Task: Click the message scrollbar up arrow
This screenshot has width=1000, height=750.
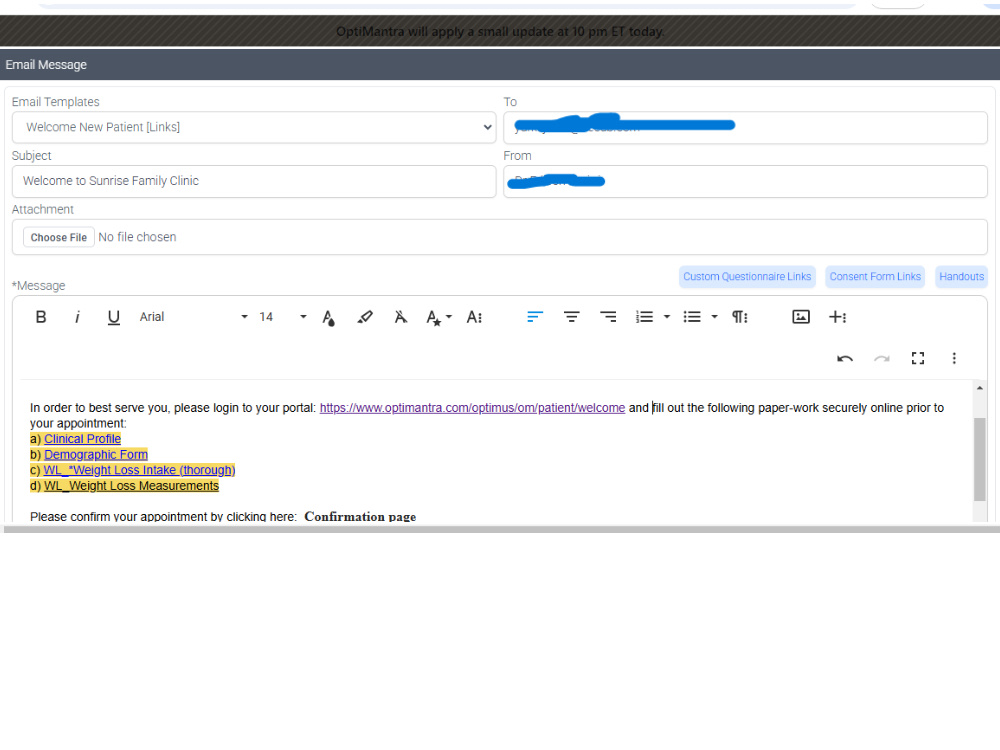Action: (x=980, y=388)
